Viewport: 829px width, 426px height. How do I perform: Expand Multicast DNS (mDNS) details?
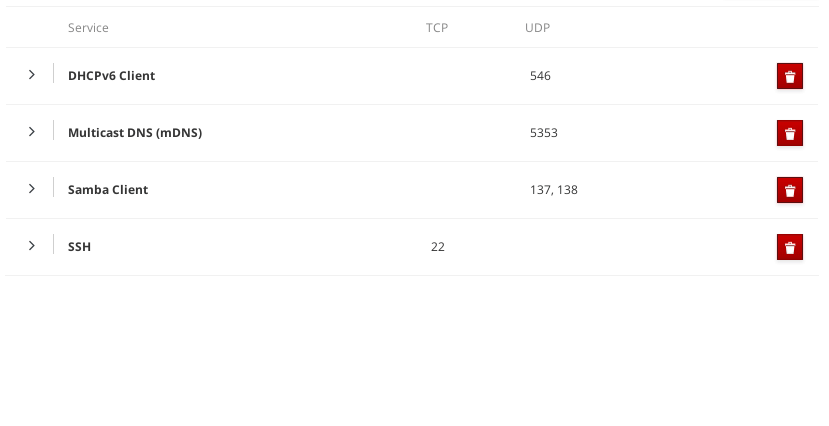32,132
